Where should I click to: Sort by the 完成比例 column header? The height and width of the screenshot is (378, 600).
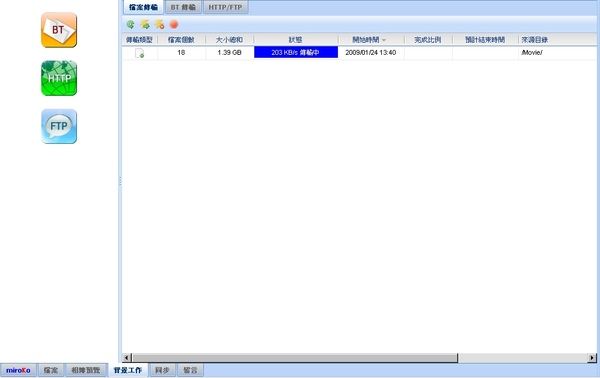(428, 40)
